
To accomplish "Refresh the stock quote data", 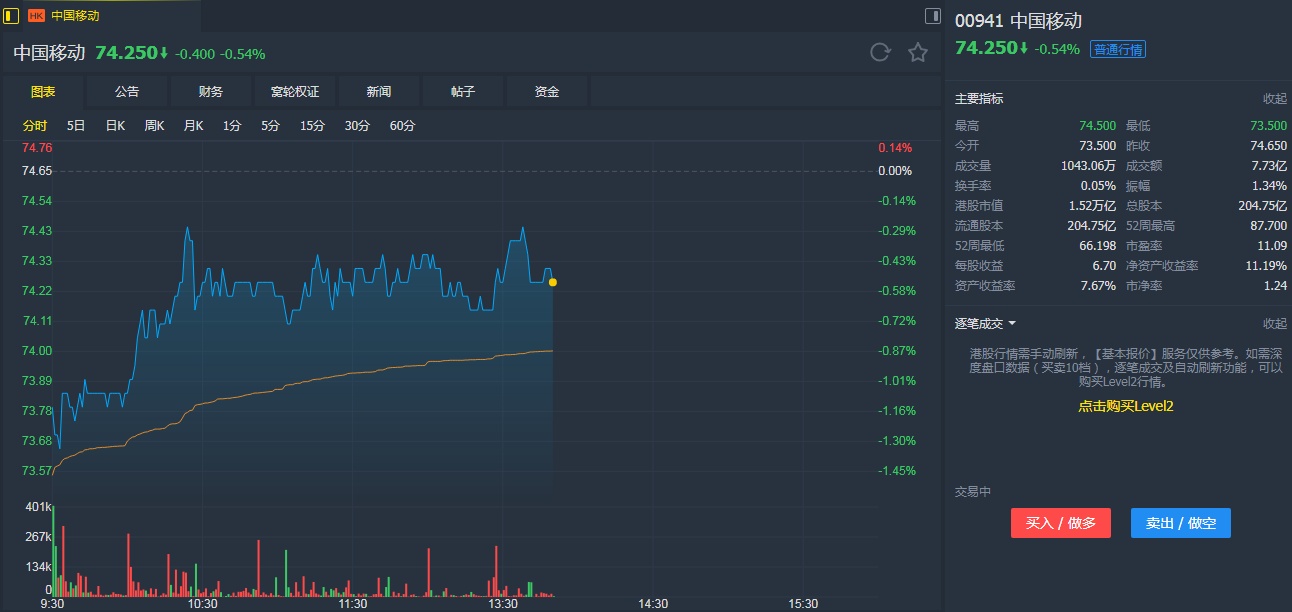I will [880, 53].
